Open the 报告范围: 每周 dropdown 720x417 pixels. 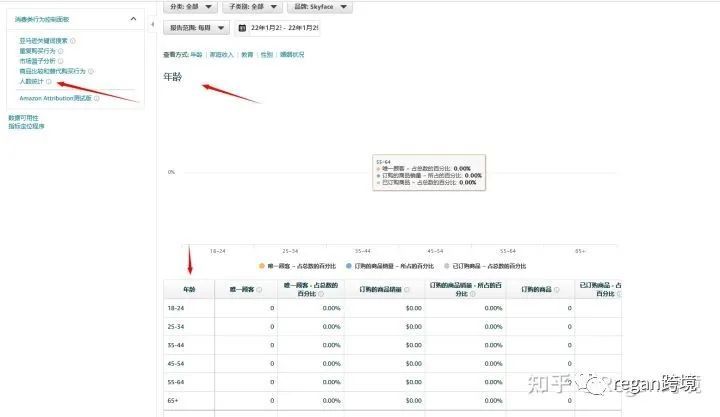click(197, 28)
